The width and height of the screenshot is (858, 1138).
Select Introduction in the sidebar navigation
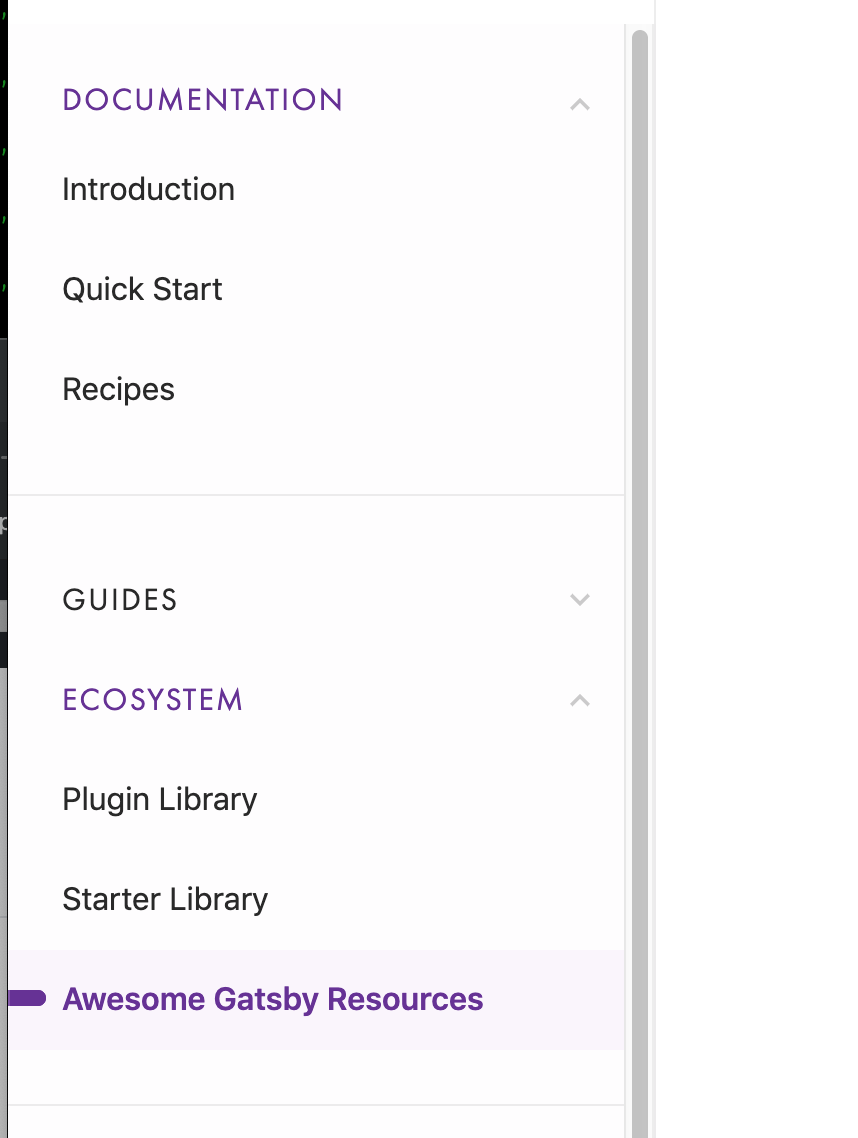coord(148,189)
